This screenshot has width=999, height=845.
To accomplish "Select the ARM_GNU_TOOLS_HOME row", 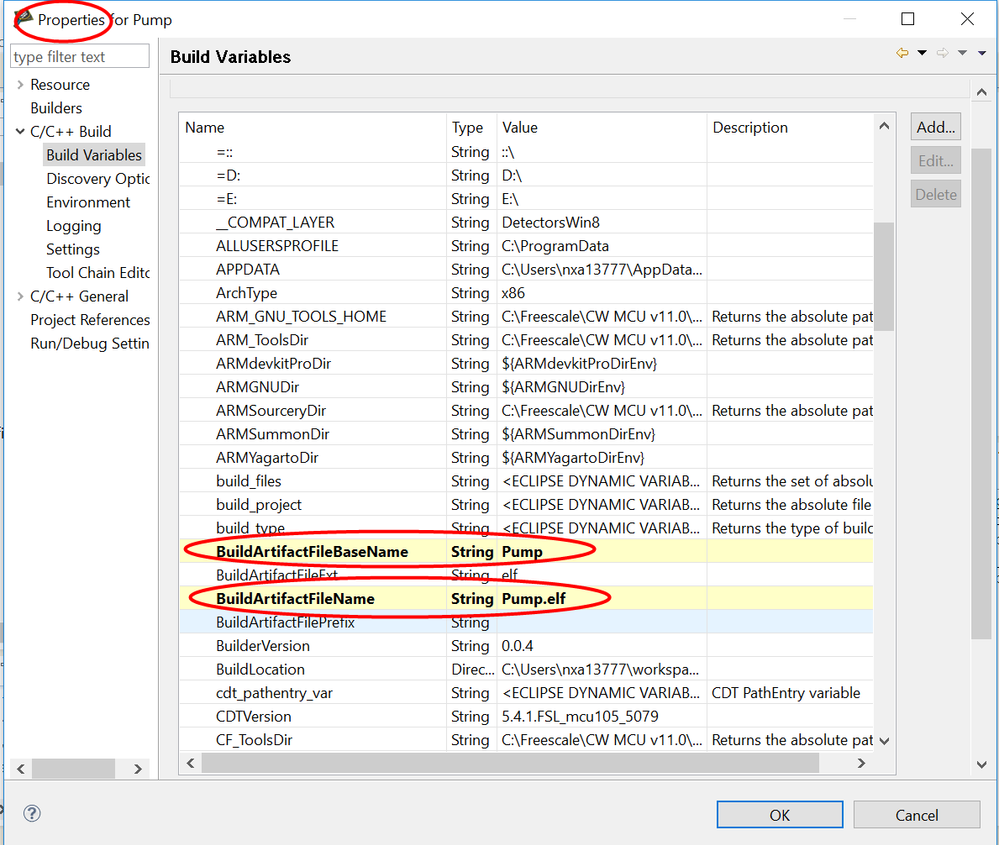I will 526,316.
